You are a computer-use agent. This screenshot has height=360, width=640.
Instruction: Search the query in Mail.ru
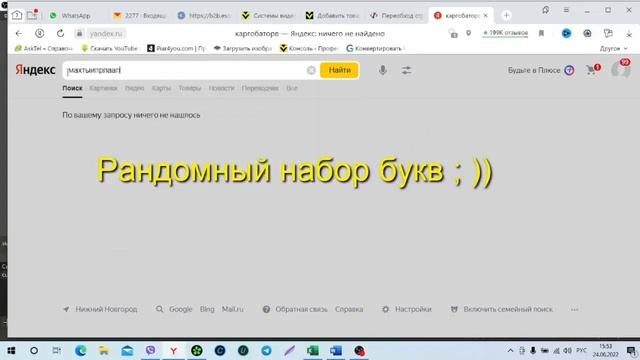233,309
